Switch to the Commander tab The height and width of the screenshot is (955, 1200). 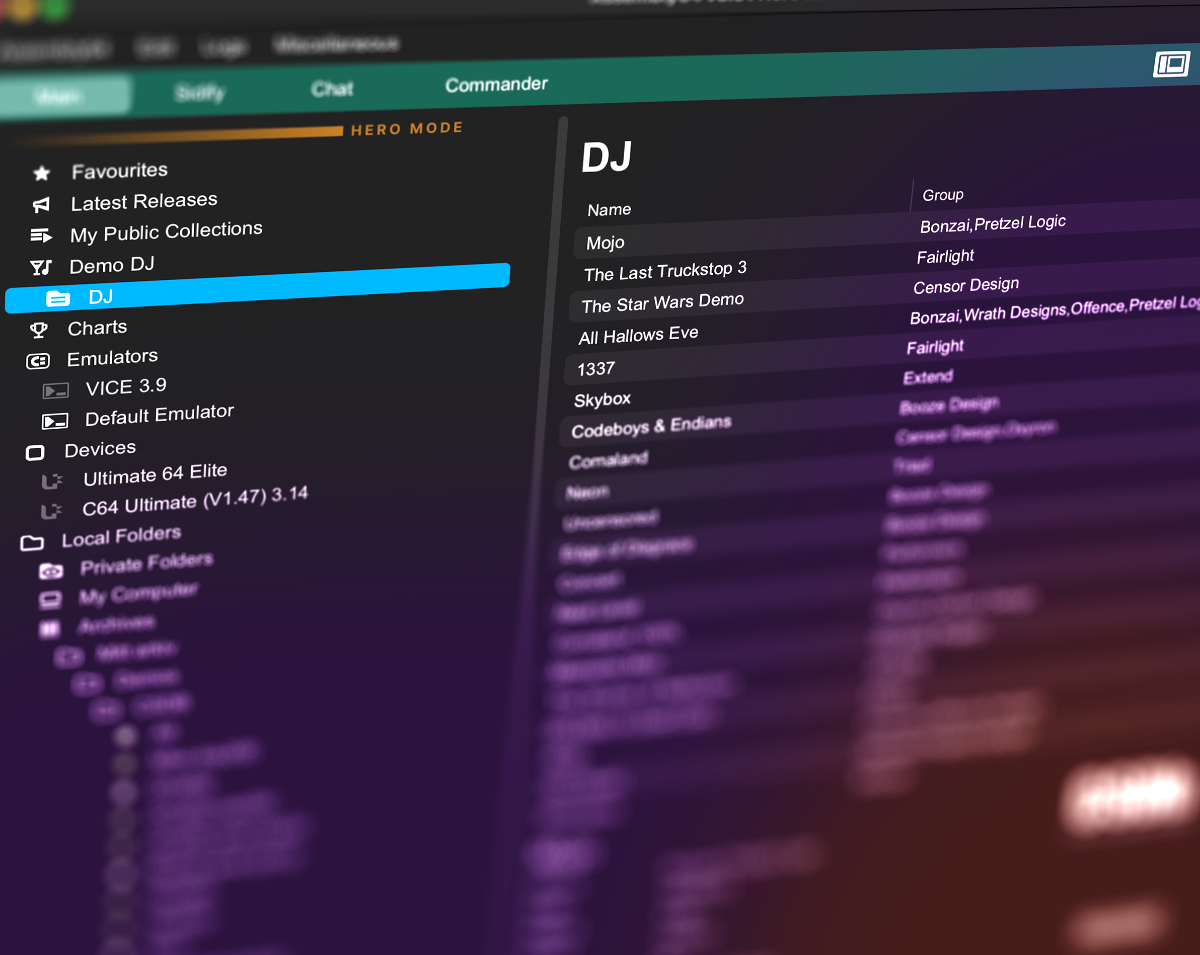click(x=496, y=85)
